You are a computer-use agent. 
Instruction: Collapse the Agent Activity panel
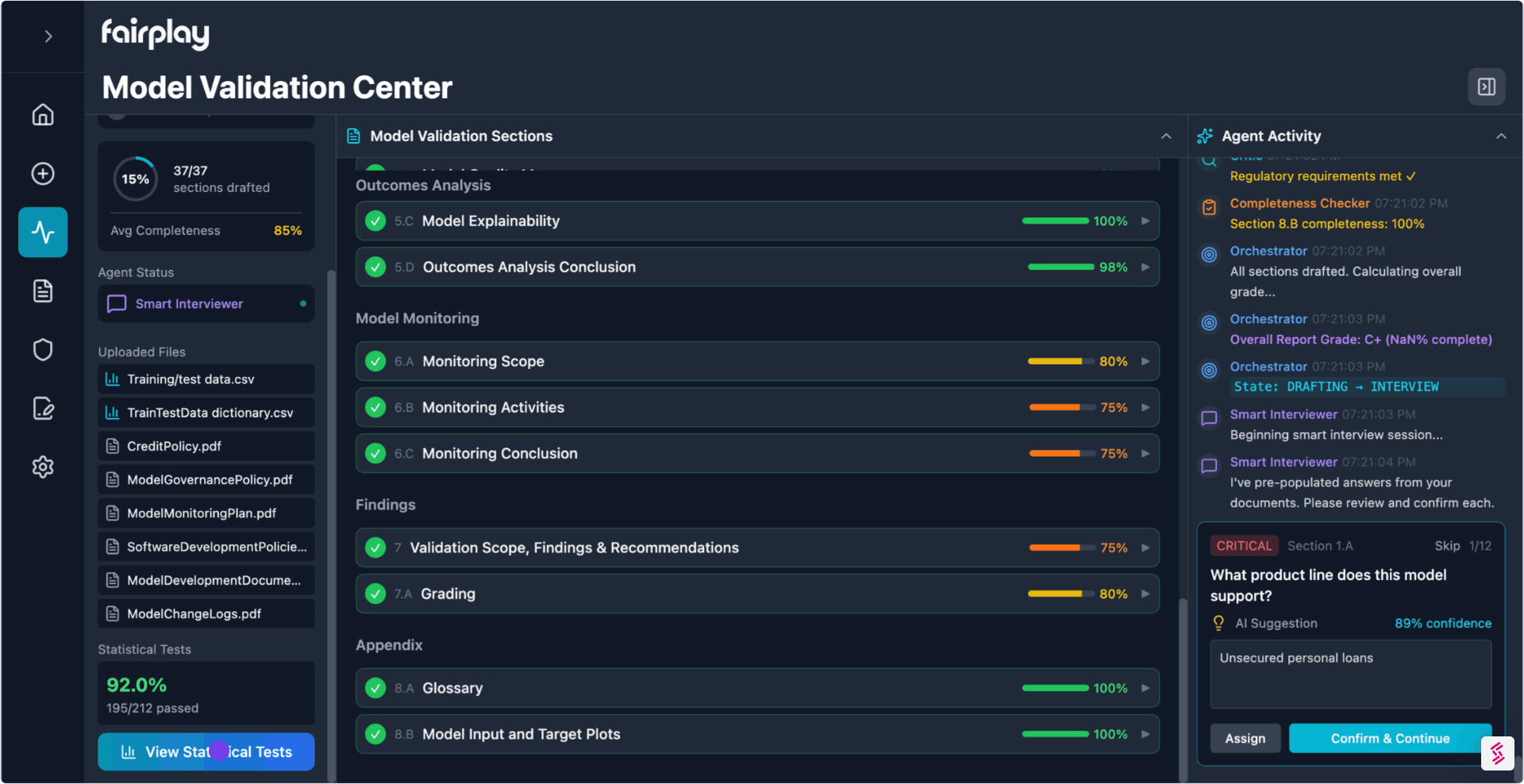pyautogui.click(x=1501, y=136)
